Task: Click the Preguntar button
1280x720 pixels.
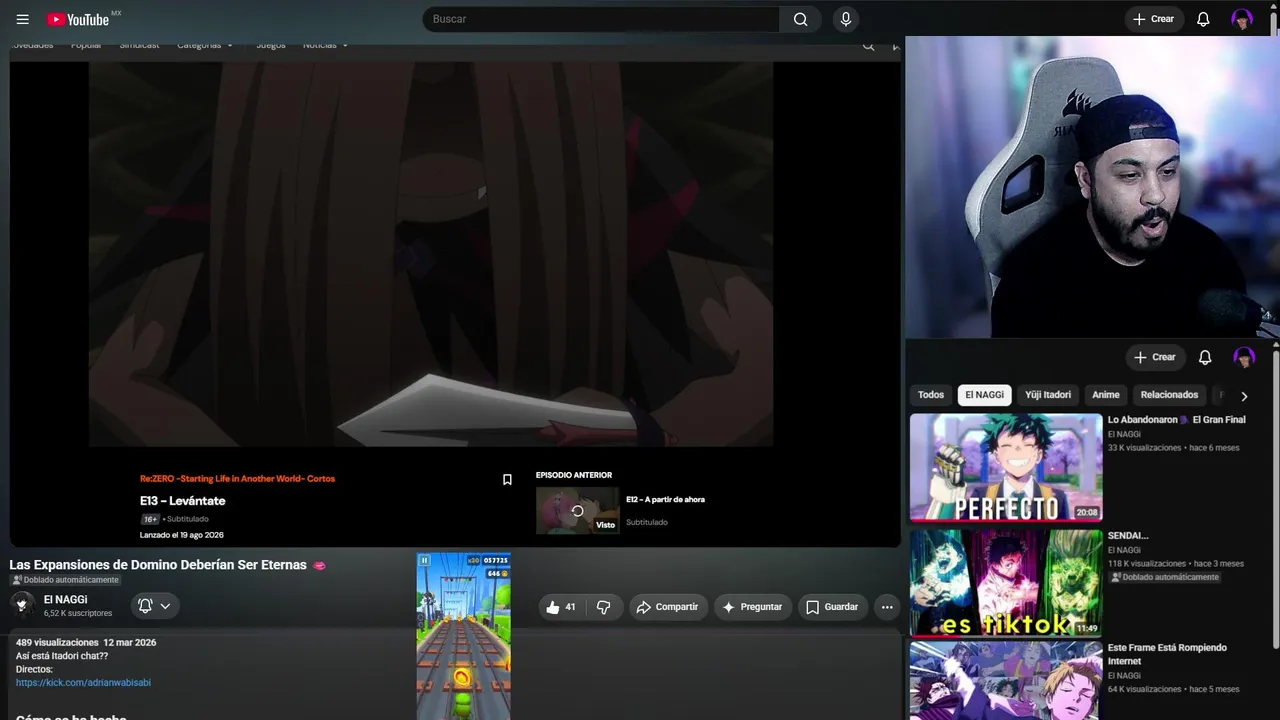Action: pos(753,607)
